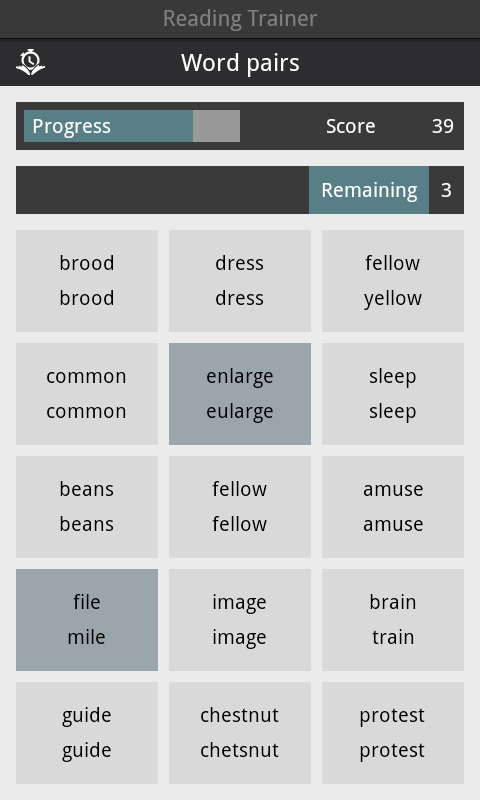Click the timer icon in the header
This screenshot has height=800, width=480.
coord(31,62)
